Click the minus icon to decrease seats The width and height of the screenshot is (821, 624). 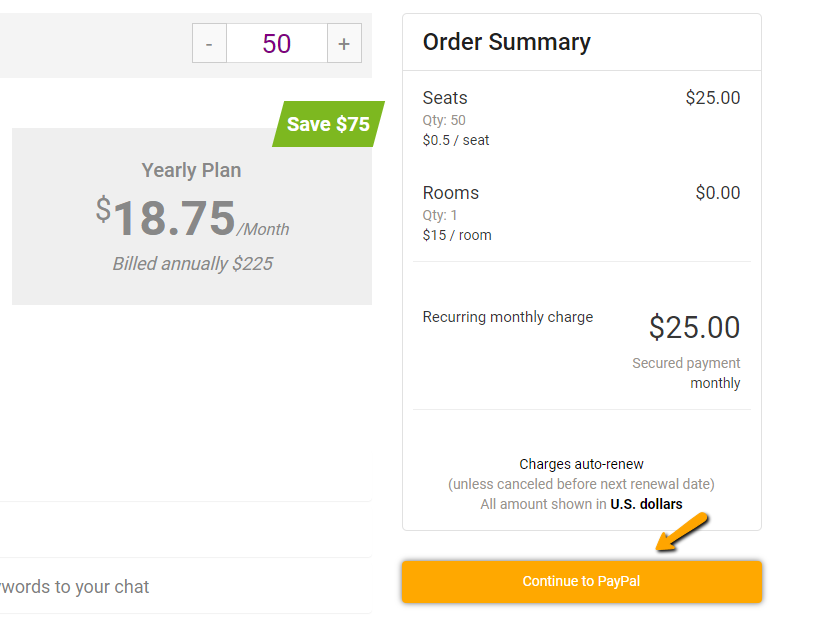click(x=209, y=43)
